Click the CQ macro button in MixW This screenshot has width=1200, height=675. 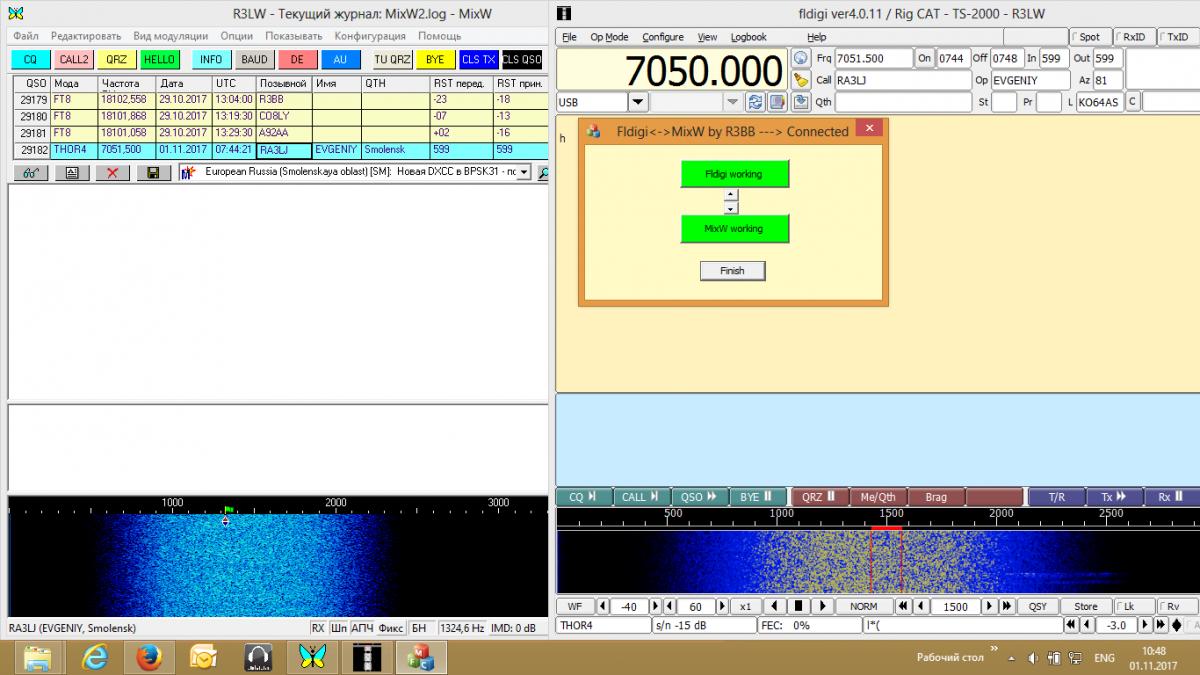click(29, 60)
